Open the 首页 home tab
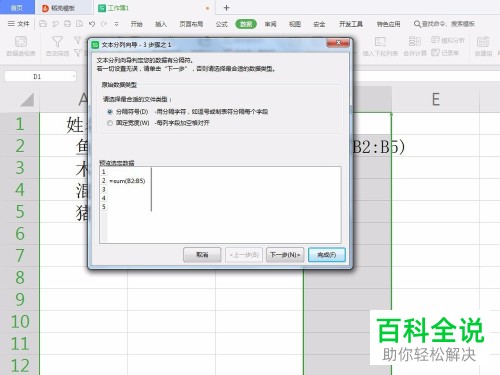This screenshot has width=500, height=375. (17, 7)
